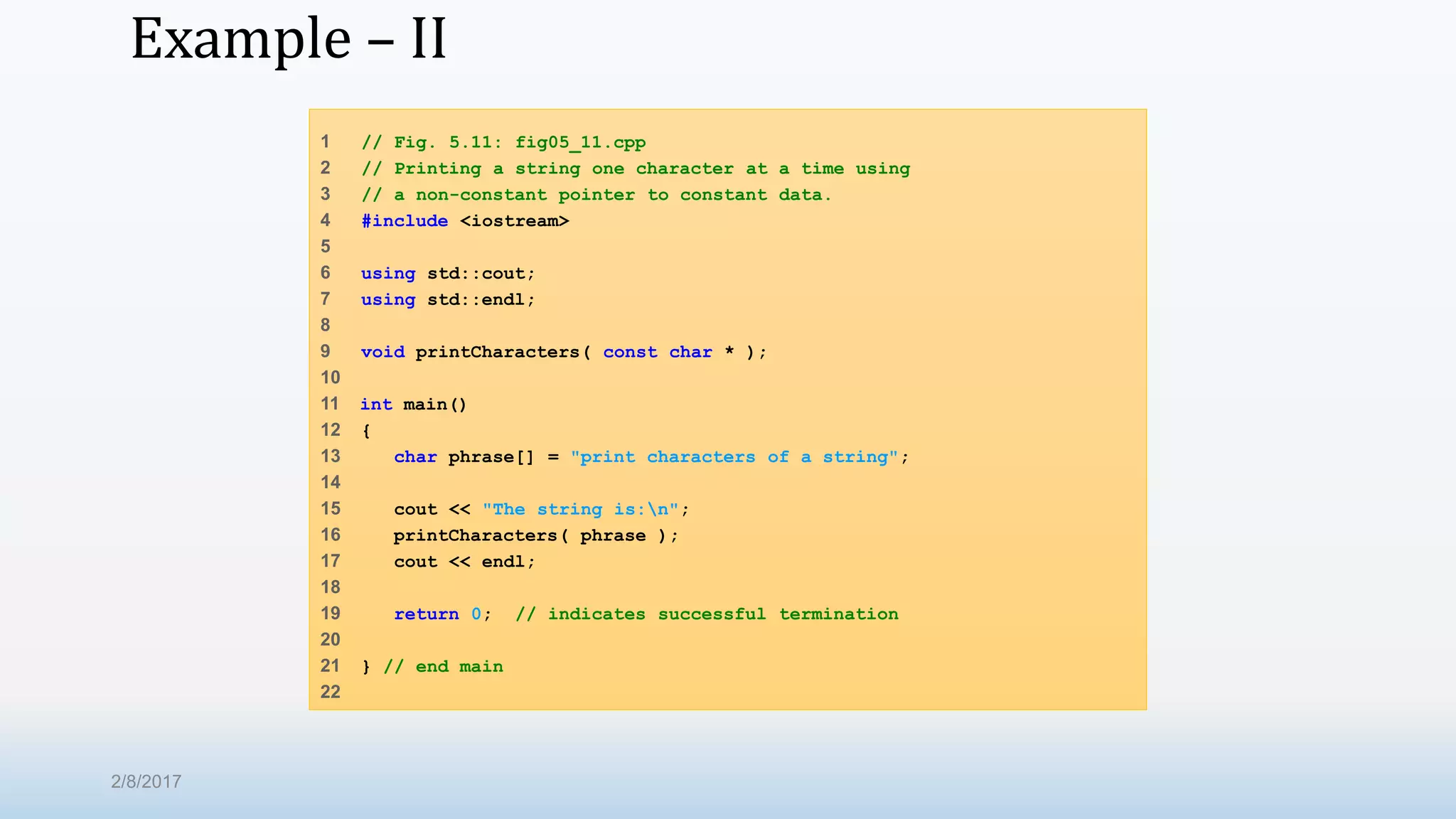The width and height of the screenshot is (1456, 819).
Task: Click the "#include <iostream>" line
Action: (465, 221)
